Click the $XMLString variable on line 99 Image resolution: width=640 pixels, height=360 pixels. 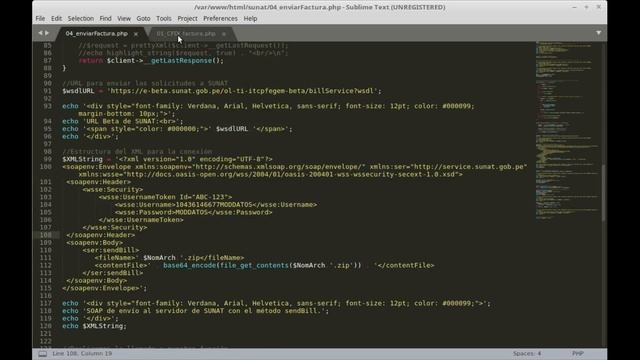click(82, 159)
